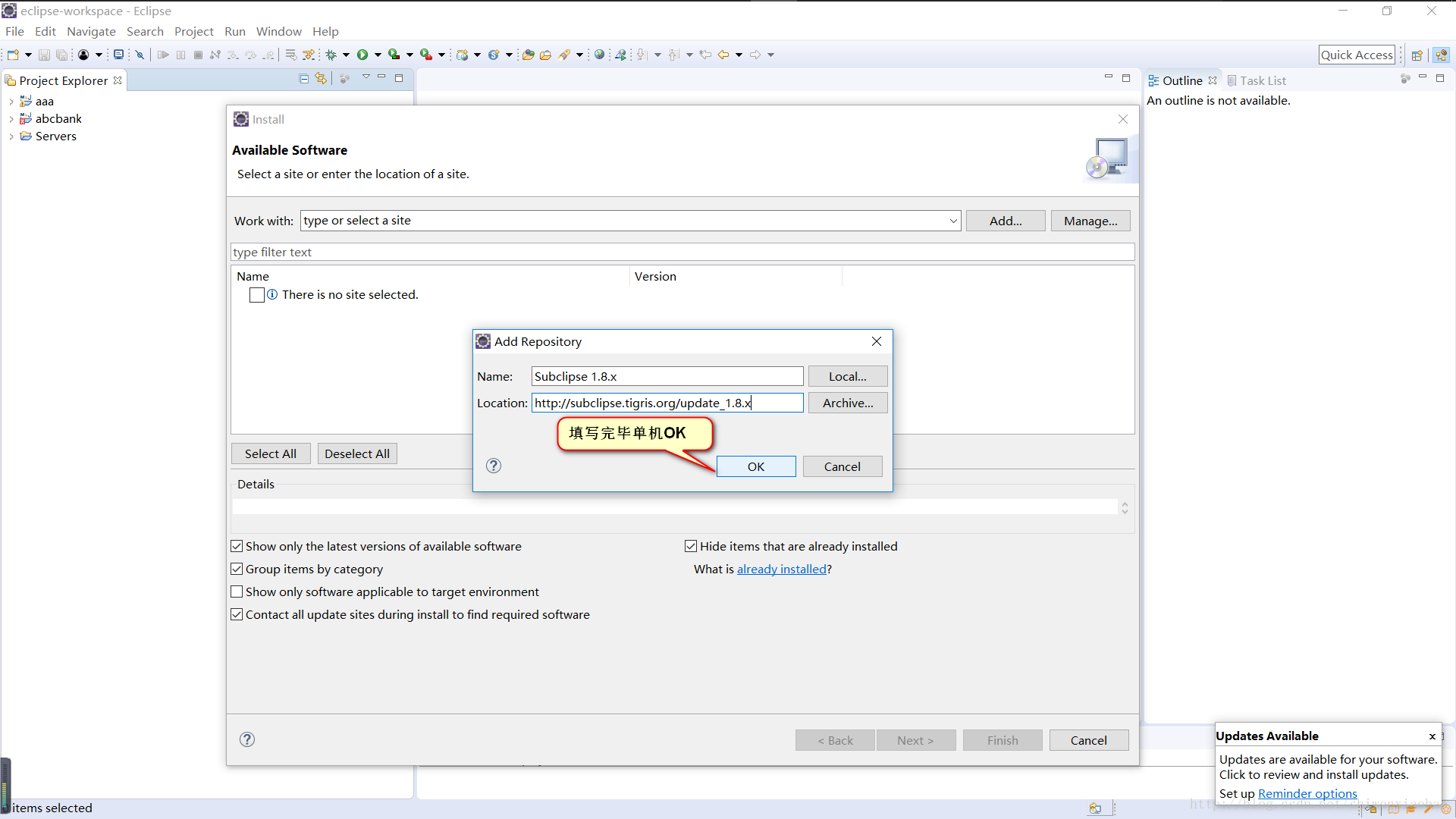
Task: Enable Show only software applicable to target
Action: pyautogui.click(x=237, y=591)
